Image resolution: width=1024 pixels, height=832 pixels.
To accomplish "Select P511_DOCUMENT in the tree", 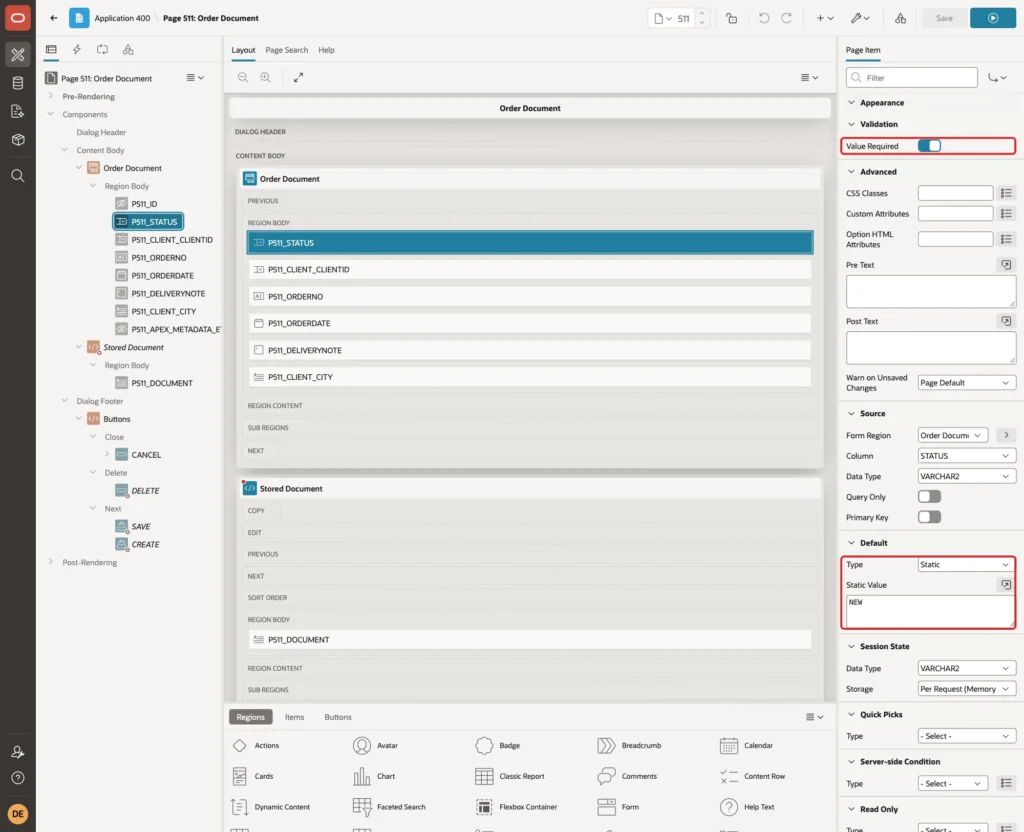I will click(161, 383).
